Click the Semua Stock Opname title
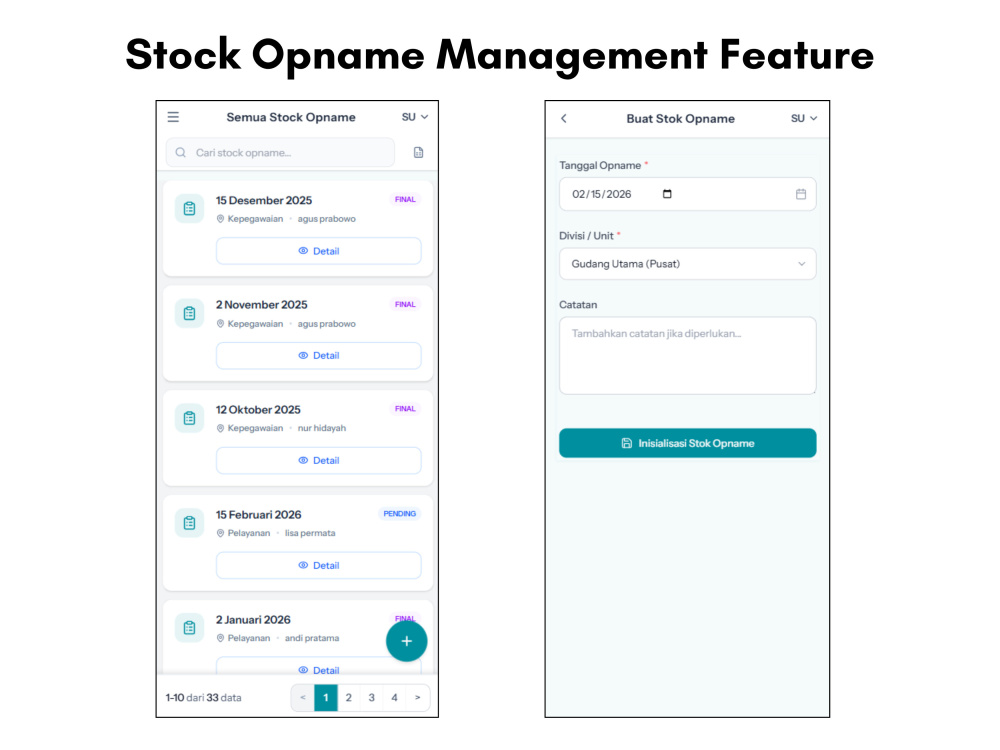 [x=291, y=117]
